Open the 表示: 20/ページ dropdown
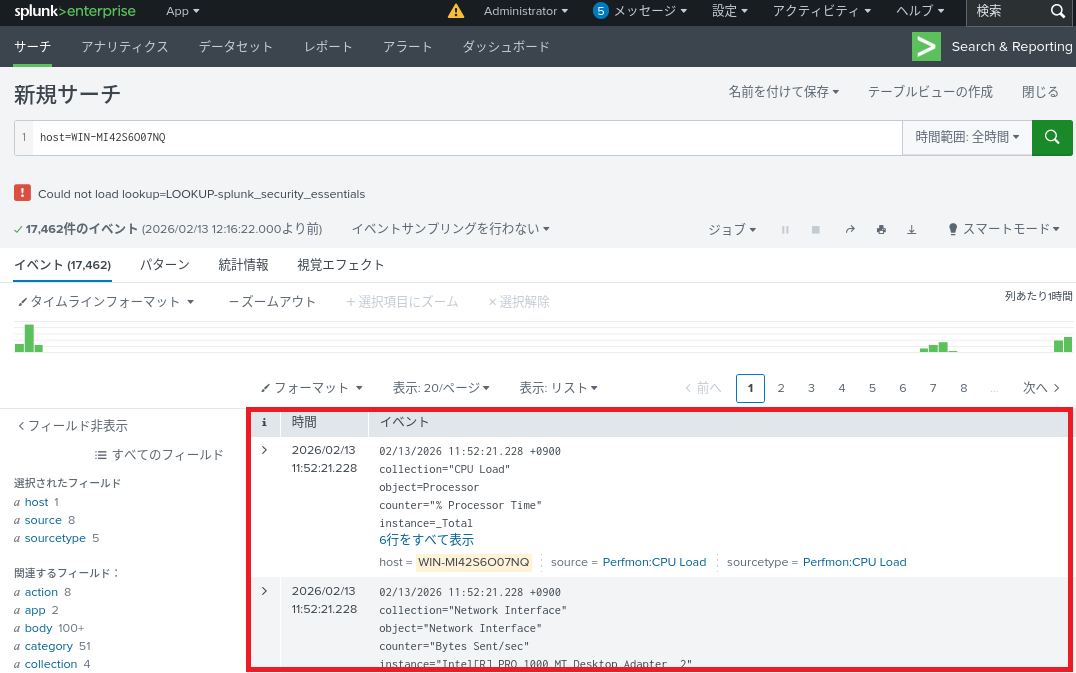Viewport: 1076px width, 673px height. coord(441,388)
